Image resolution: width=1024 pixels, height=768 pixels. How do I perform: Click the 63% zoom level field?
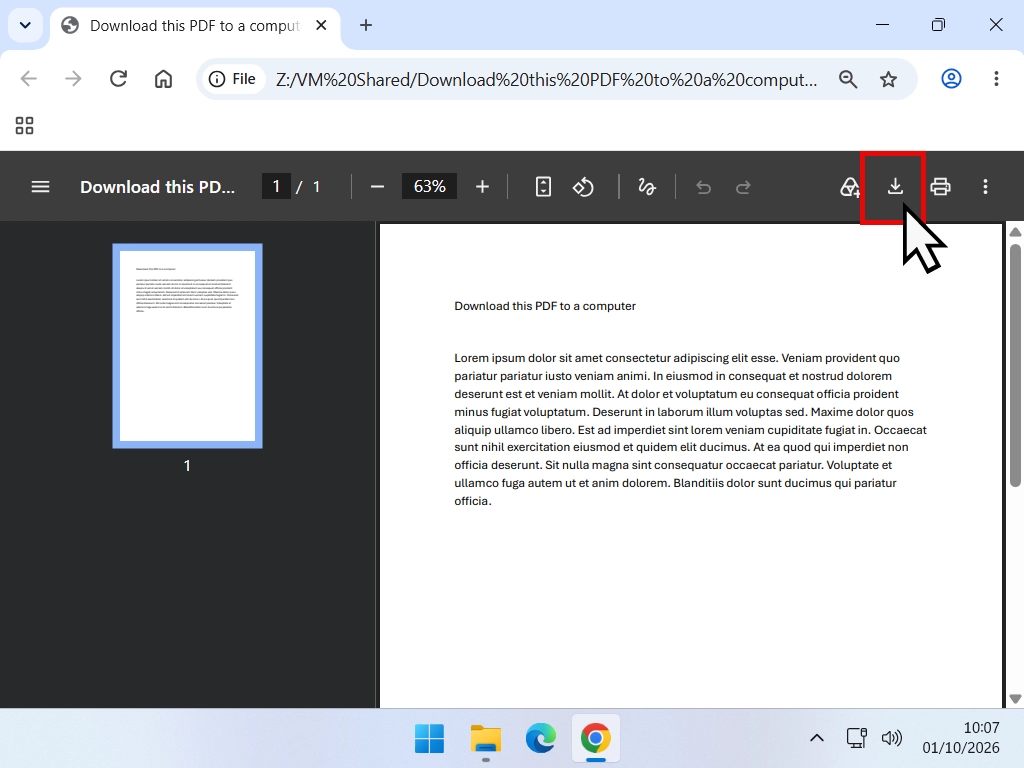429,187
